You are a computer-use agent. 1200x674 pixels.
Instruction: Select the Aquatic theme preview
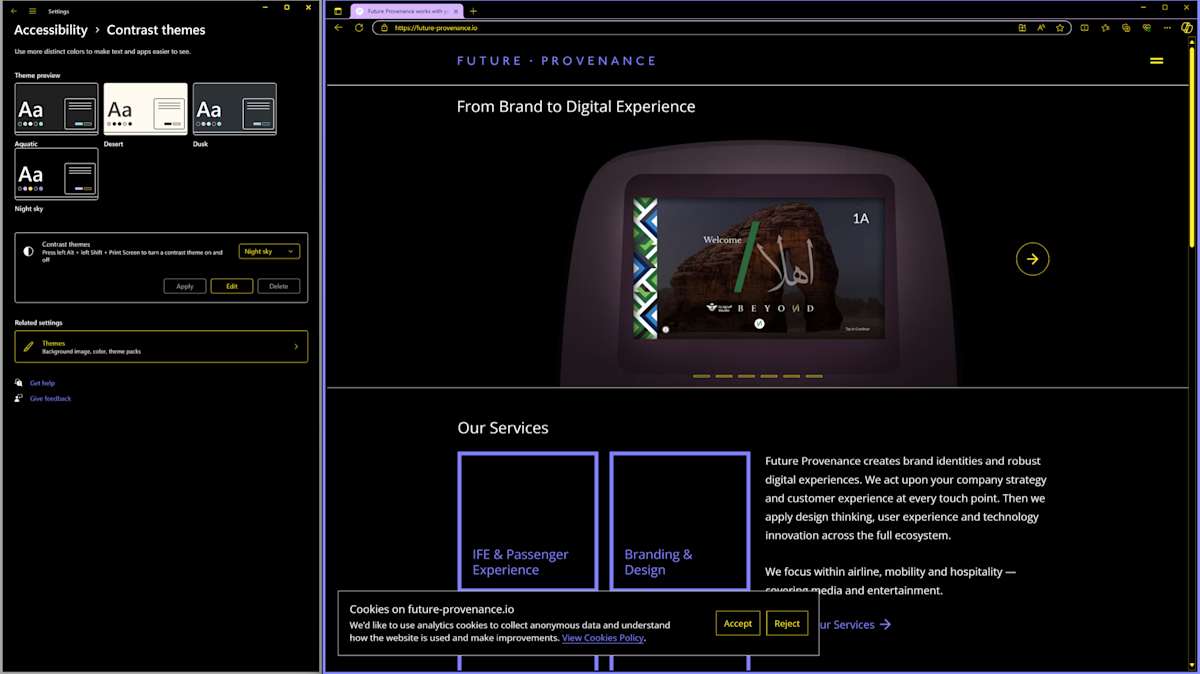pos(56,109)
